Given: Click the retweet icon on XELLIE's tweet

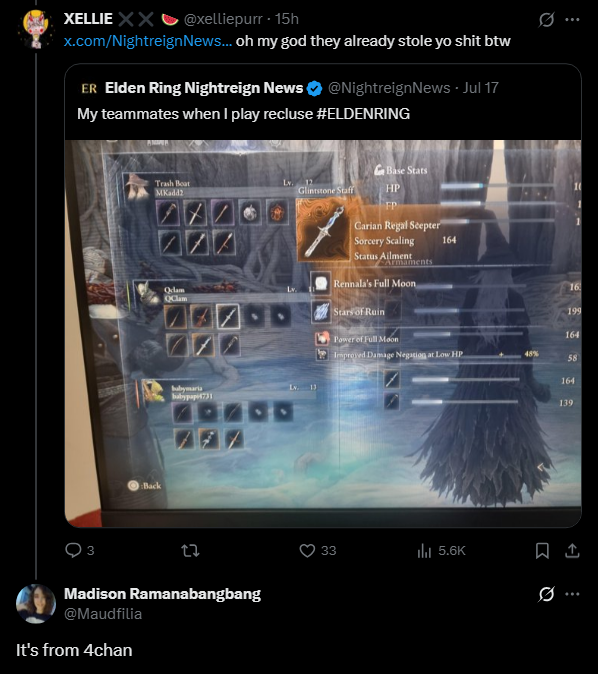Looking at the screenshot, I should 190,550.
